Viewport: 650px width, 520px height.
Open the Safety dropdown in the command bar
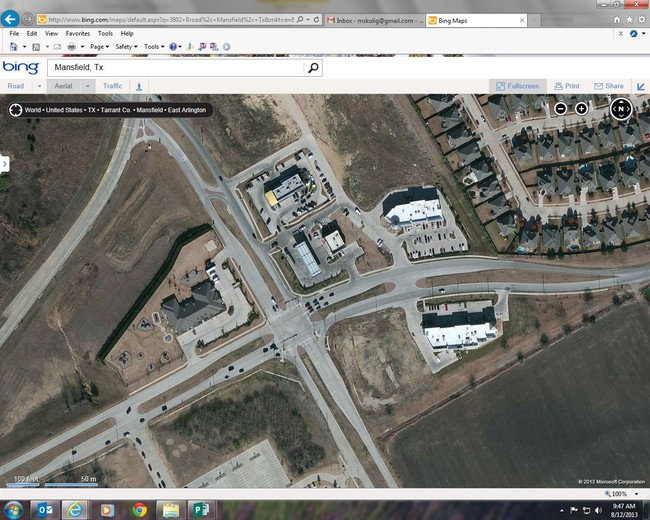(126, 46)
